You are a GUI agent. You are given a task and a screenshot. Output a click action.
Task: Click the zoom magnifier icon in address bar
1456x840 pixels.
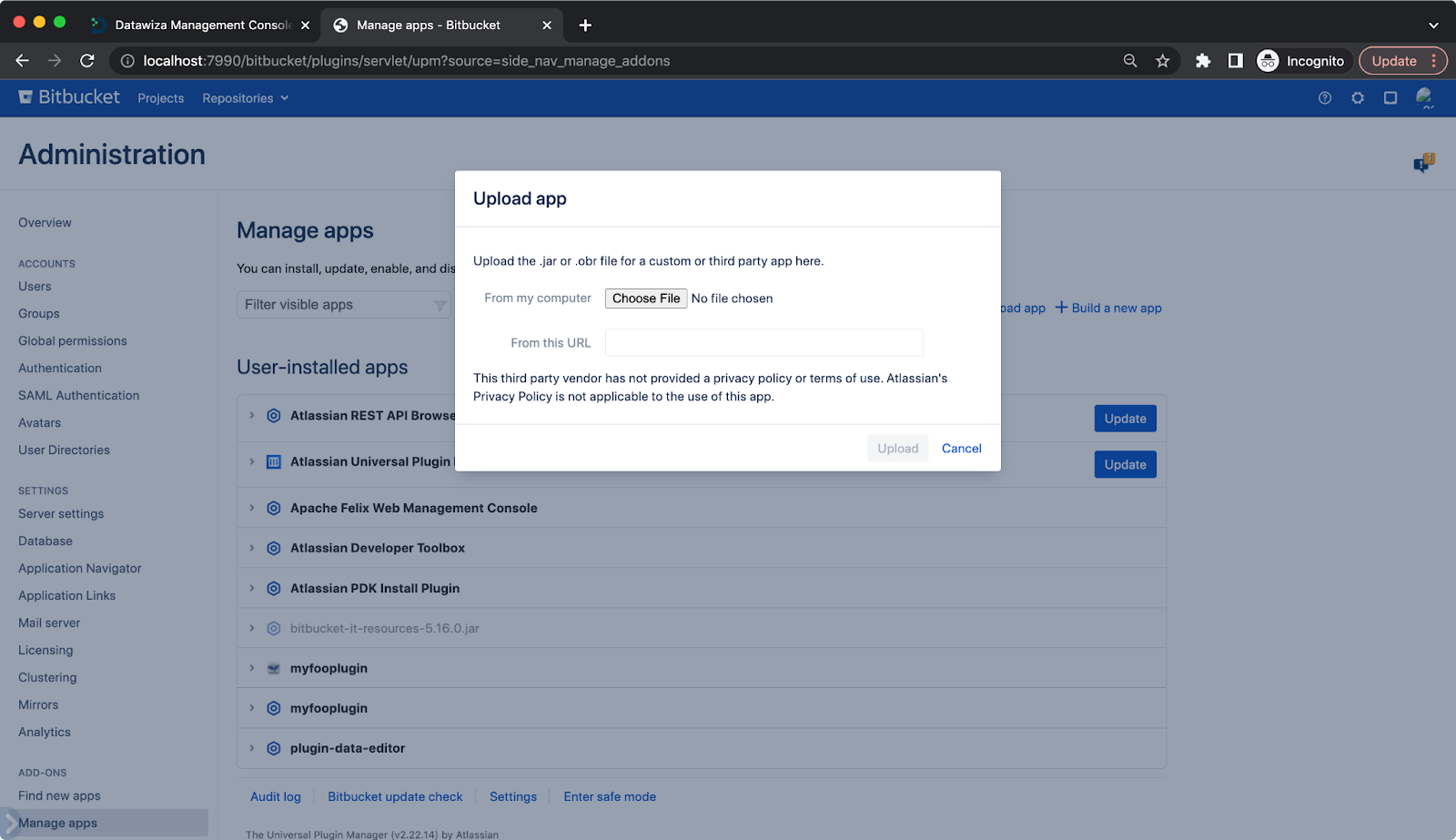(1130, 61)
